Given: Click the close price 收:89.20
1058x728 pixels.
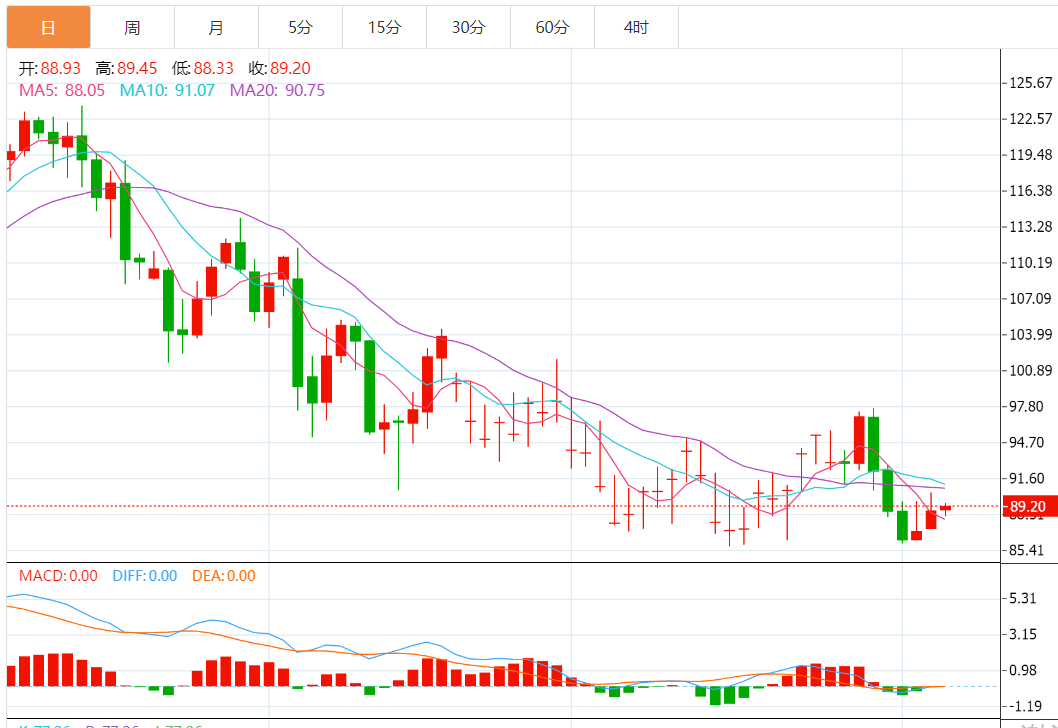Looking at the screenshot, I should (x=279, y=68).
